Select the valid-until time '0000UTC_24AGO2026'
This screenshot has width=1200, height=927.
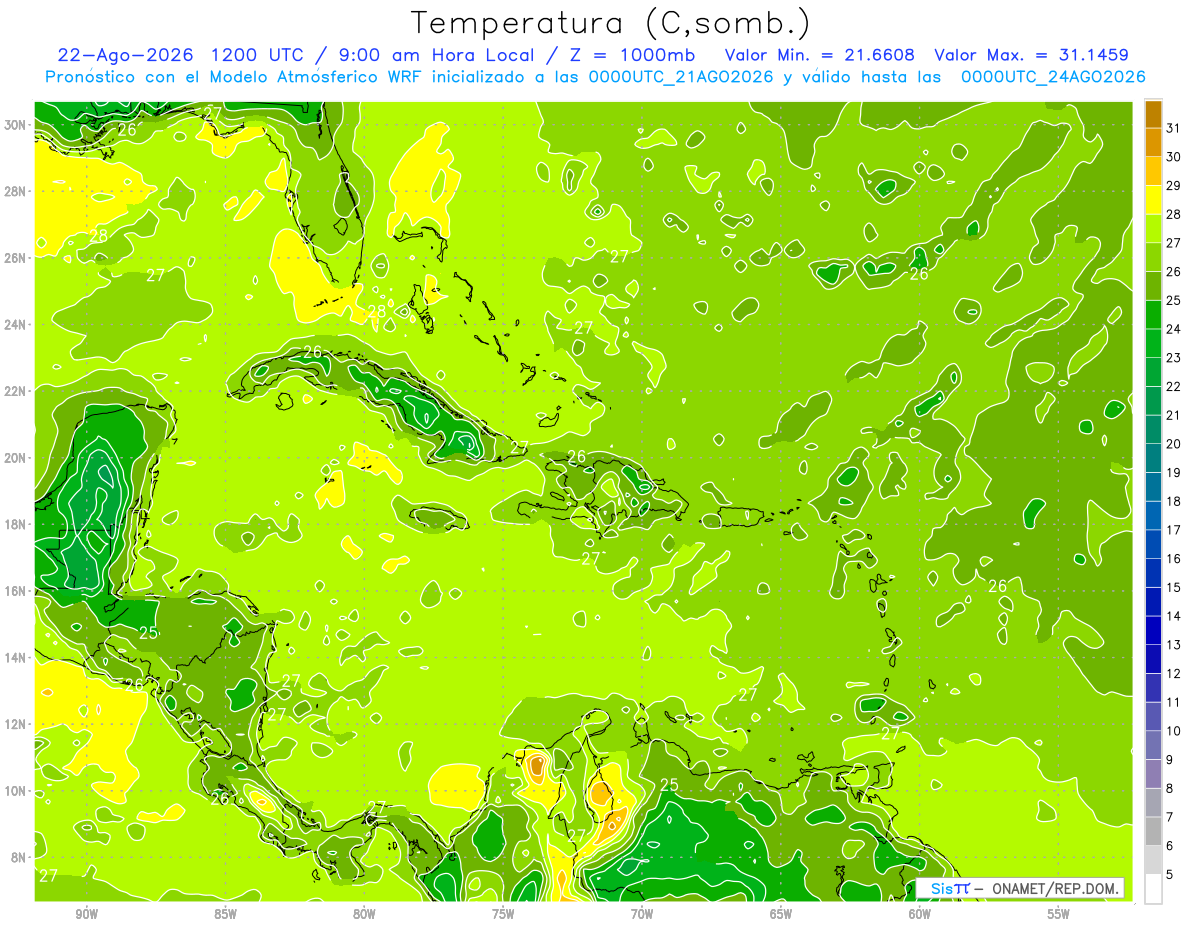pyautogui.click(x=1053, y=76)
